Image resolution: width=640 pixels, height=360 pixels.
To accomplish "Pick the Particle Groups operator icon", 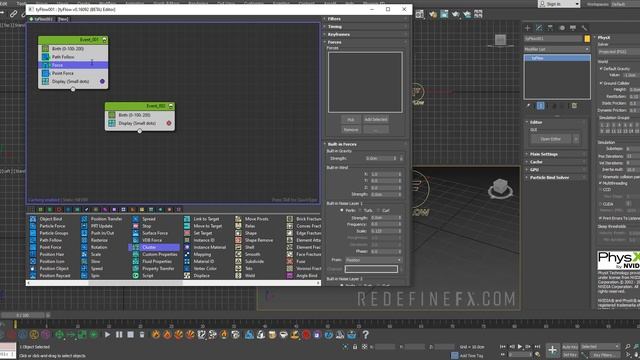I will (33, 233).
